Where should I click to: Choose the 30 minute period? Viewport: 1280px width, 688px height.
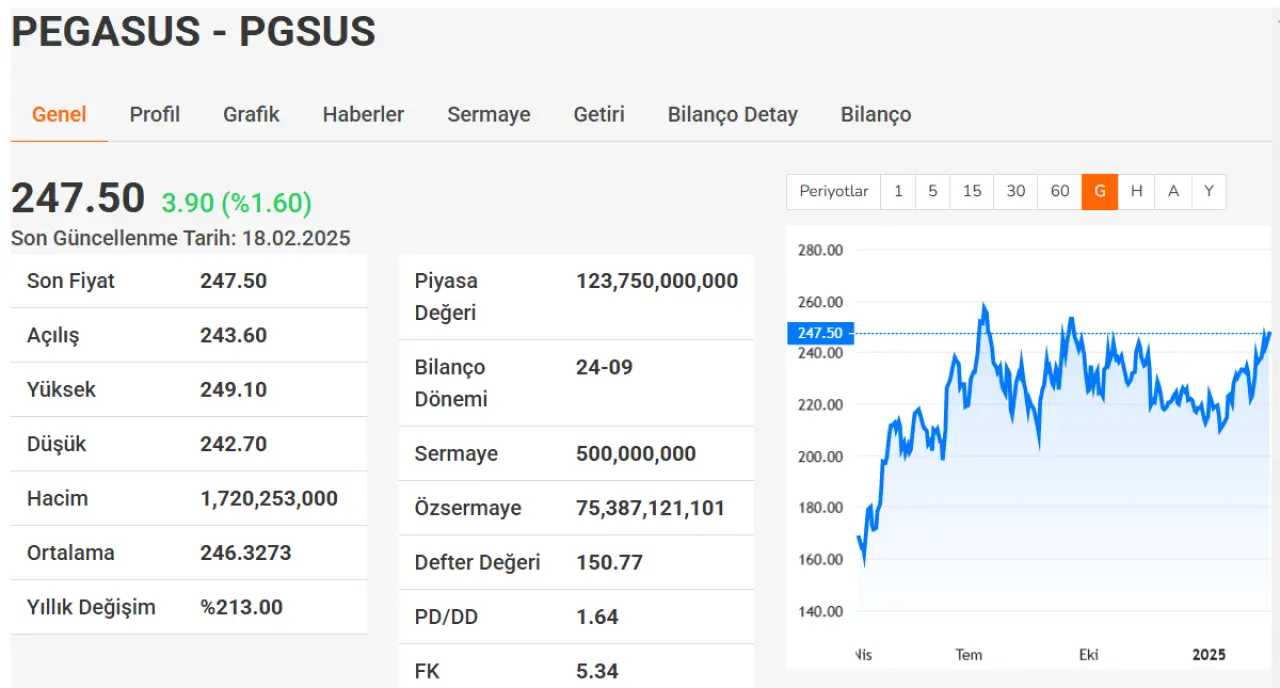tap(1016, 191)
